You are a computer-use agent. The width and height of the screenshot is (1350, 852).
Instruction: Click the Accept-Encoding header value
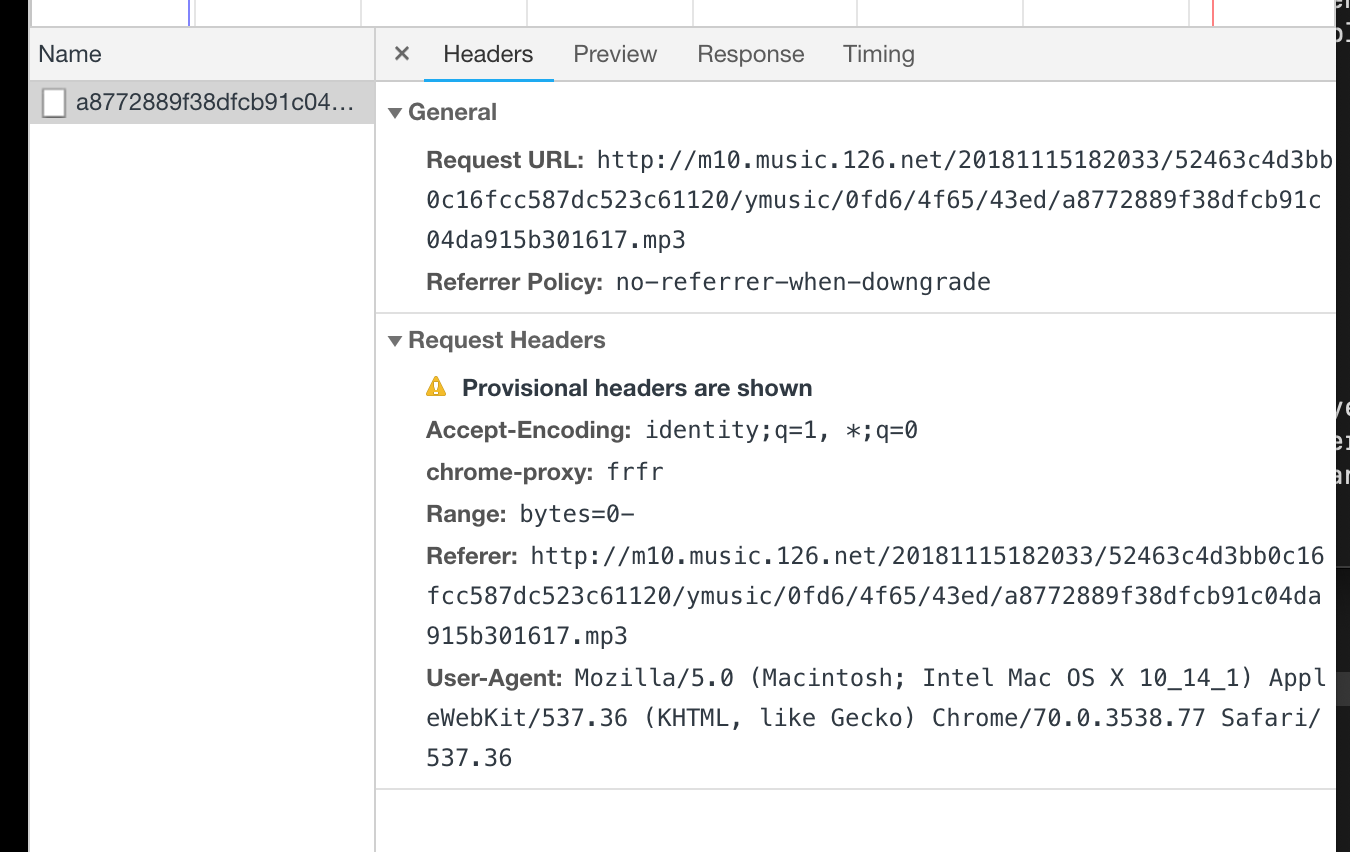click(780, 430)
